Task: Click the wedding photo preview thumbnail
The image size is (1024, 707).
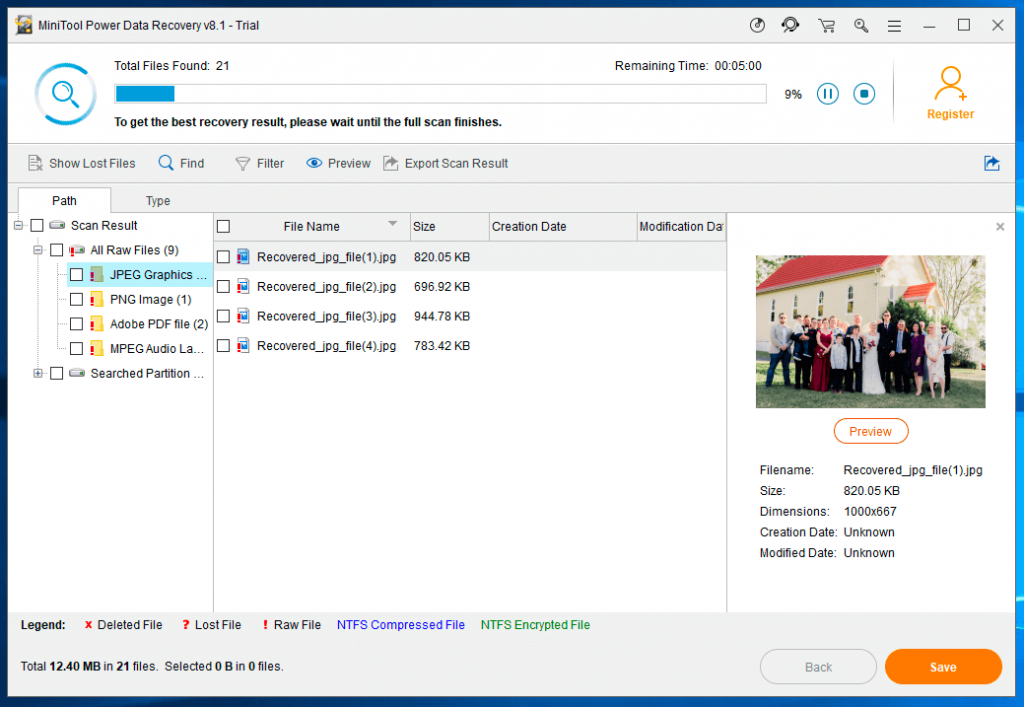Action: click(x=870, y=331)
